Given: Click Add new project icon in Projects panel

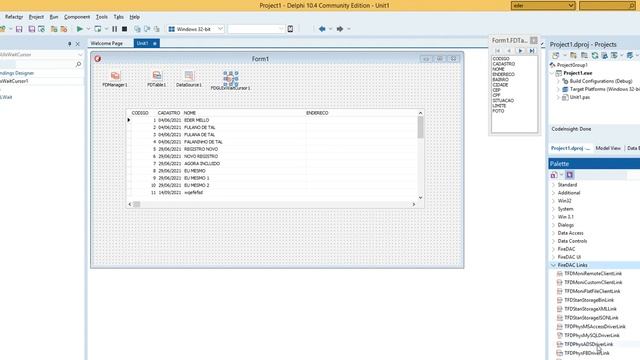Looking at the screenshot, I should tap(573, 56).
